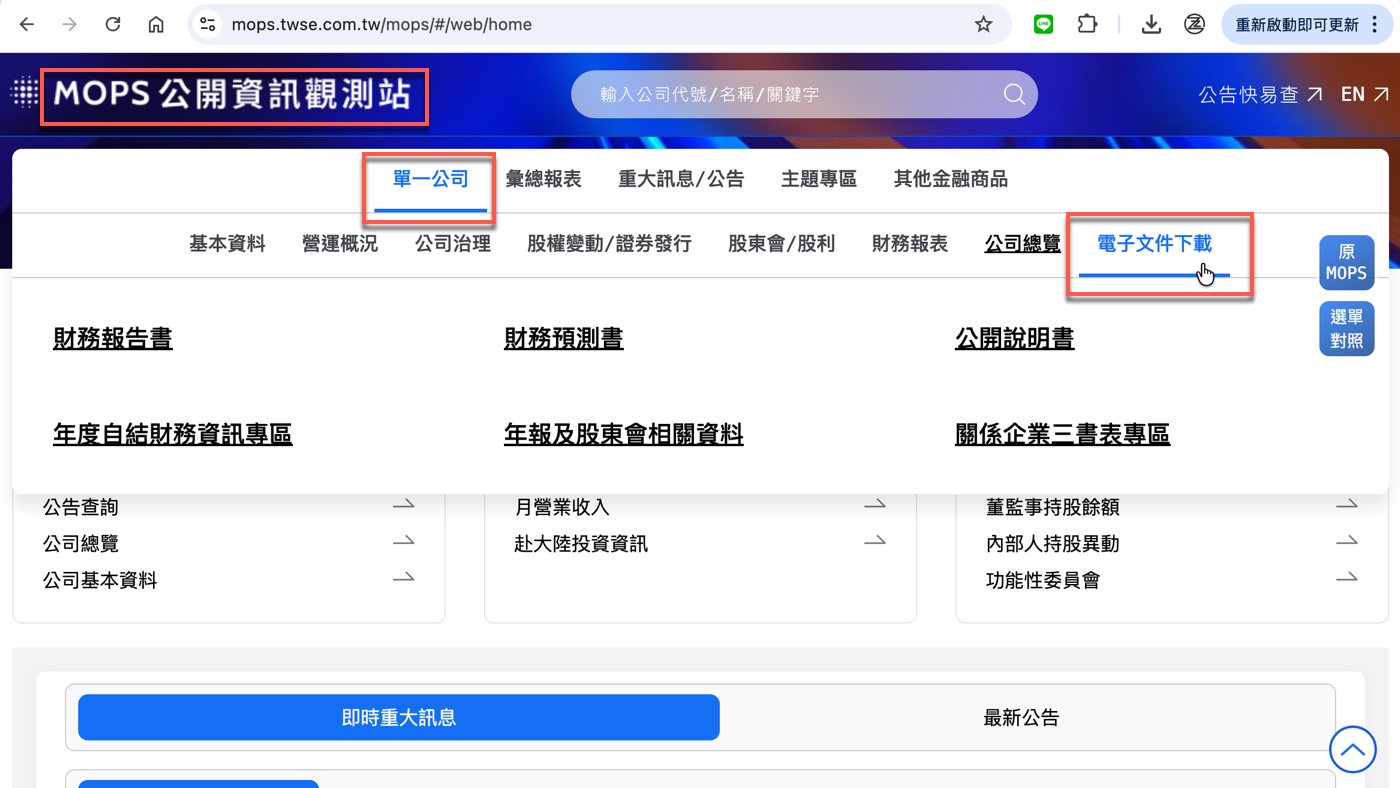Open the browser extensions puzzle icon
The width and height of the screenshot is (1400, 788).
pos(1087,24)
